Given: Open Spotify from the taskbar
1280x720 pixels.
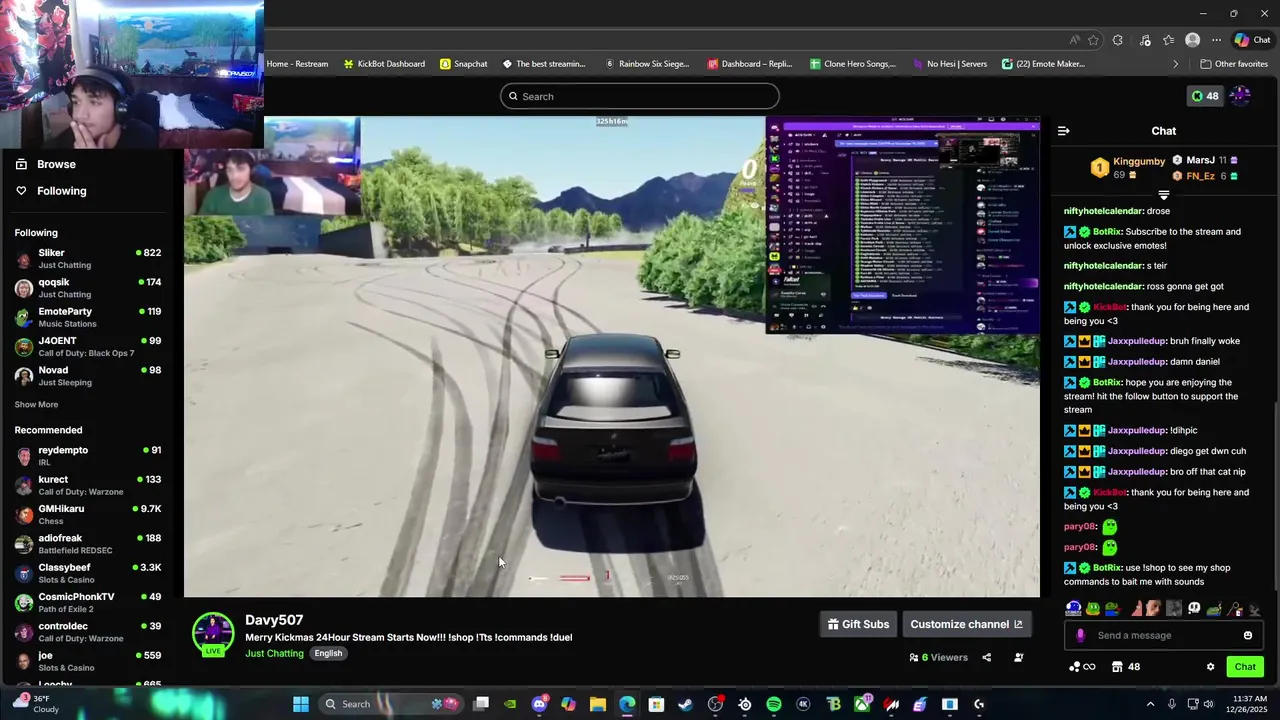Looking at the screenshot, I should click(774, 704).
